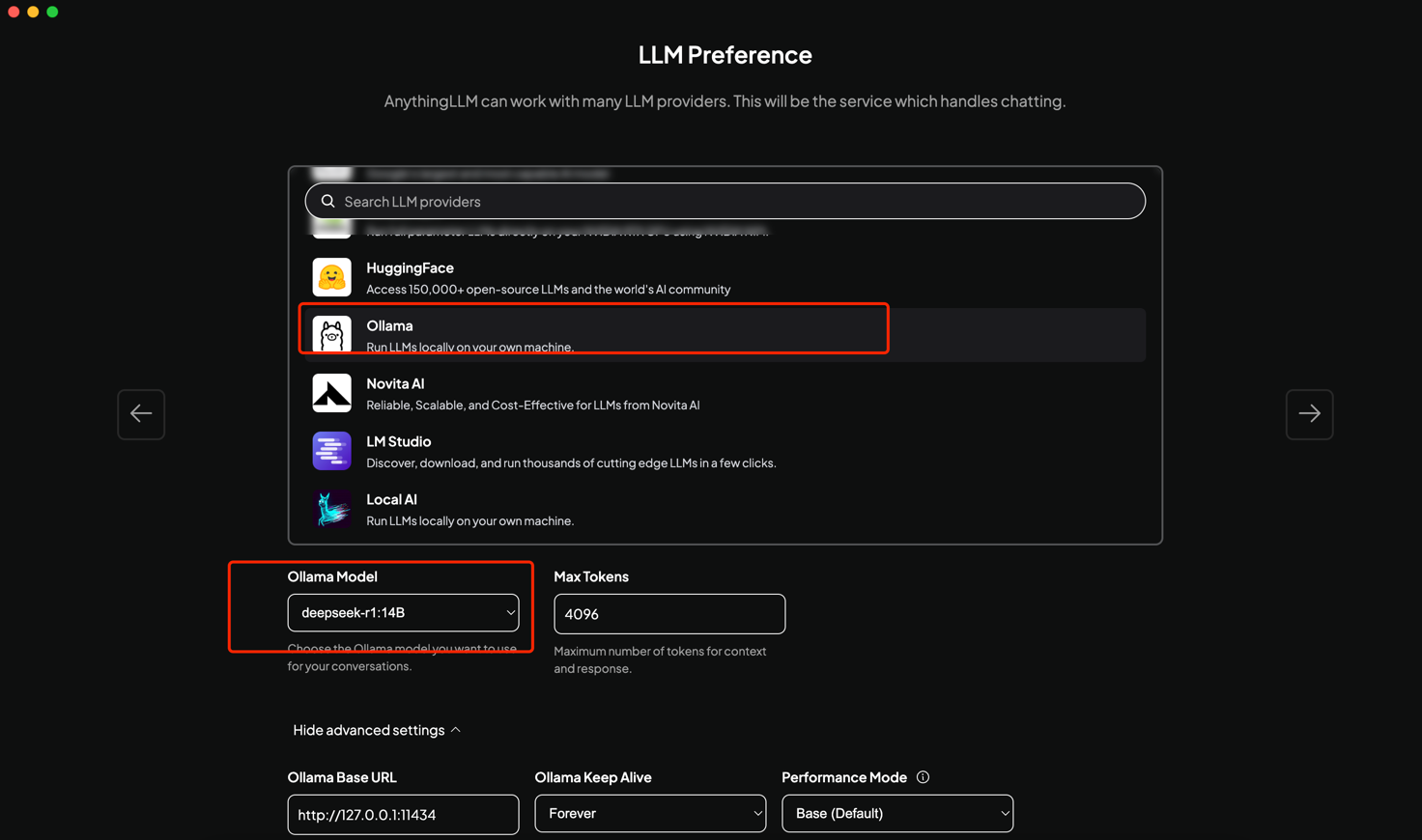The width and height of the screenshot is (1422, 840).
Task: Open the Ollama Keep Alive dropdown
Action: [650, 813]
